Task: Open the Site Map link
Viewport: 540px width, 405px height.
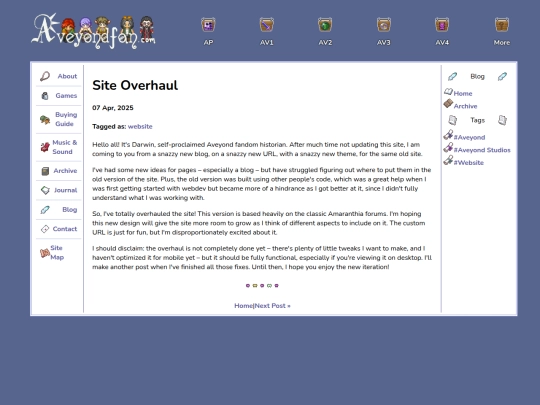Action: click(x=57, y=252)
